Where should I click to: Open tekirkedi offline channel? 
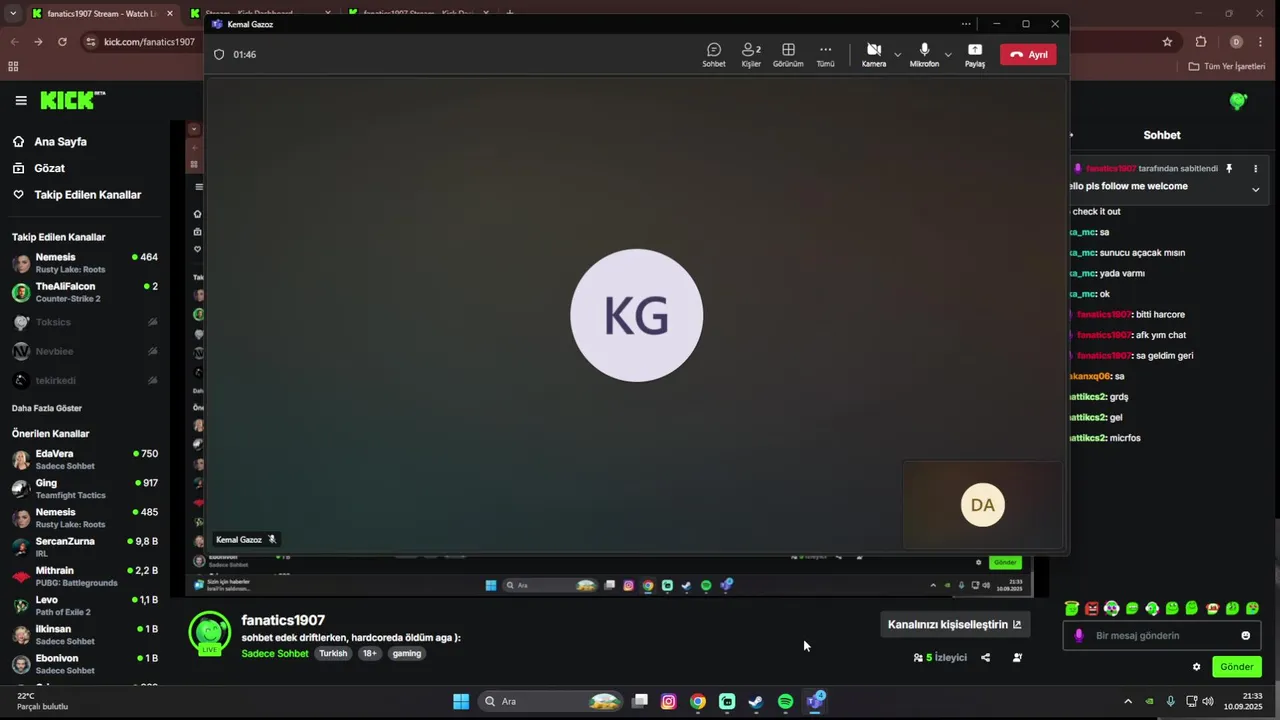tap(85, 380)
